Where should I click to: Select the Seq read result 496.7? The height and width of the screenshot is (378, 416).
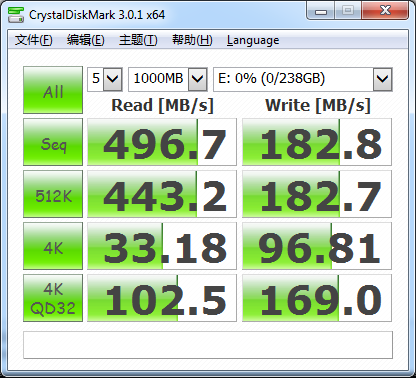point(162,142)
